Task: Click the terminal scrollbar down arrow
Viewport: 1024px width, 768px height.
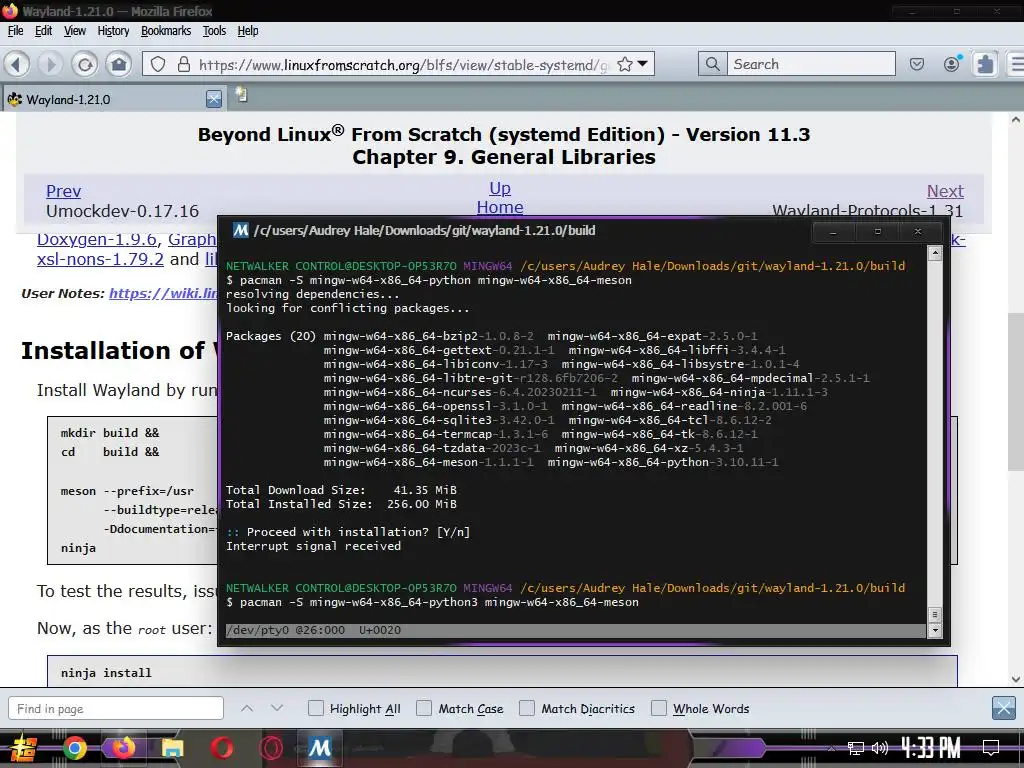Action: pos(935,630)
